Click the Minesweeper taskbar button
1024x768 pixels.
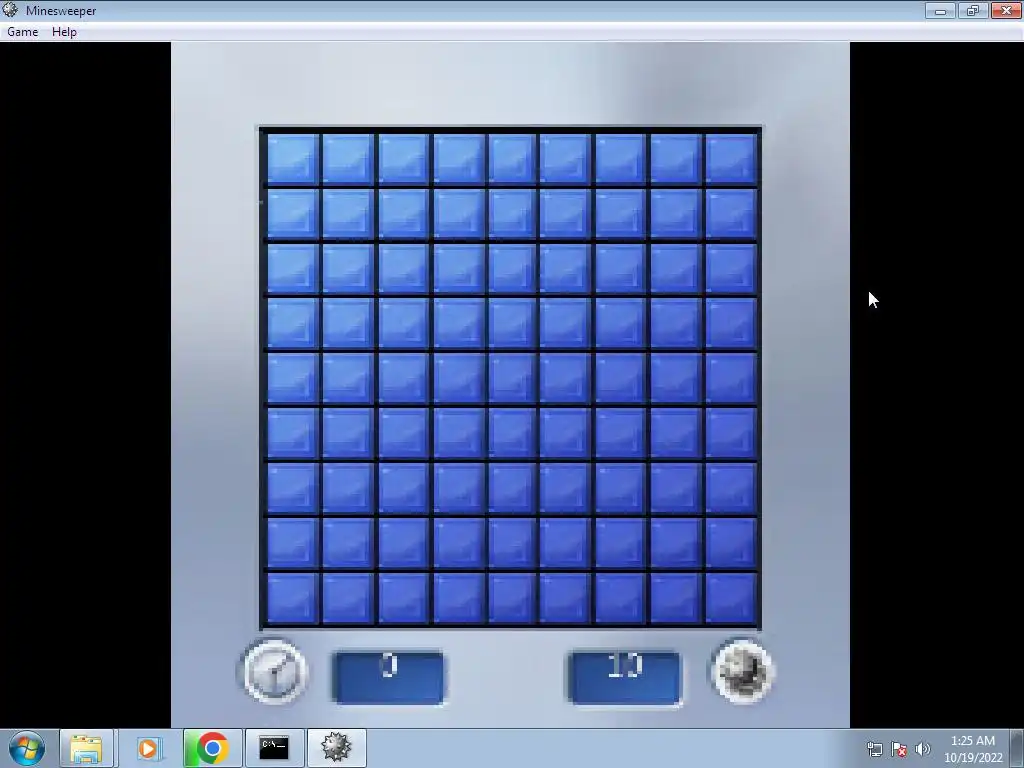336,748
